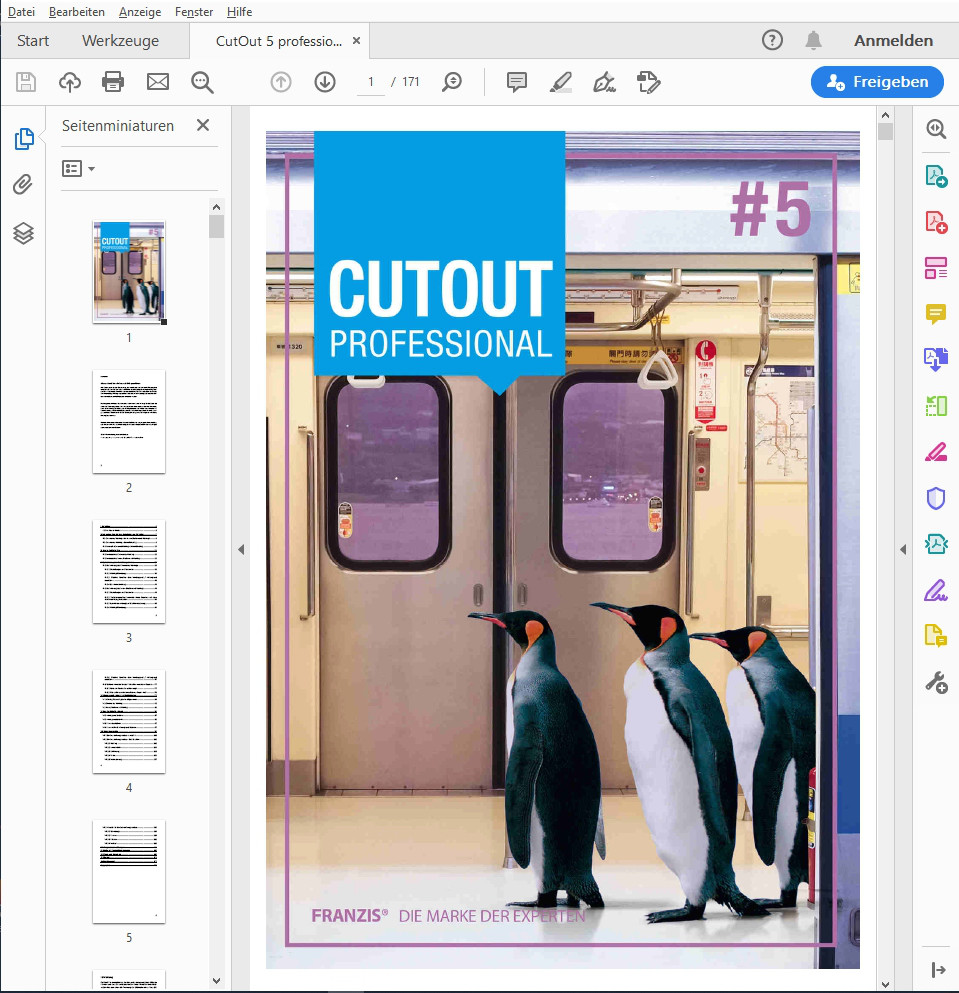Image resolution: width=959 pixels, height=993 pixels.
Task: Add a comment speech bubble icon
Action: [x=517, y=82]
